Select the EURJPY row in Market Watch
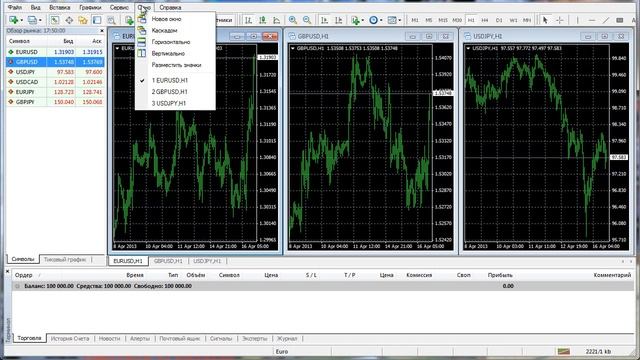Screen dimensions: 640x360 point(56,92)
